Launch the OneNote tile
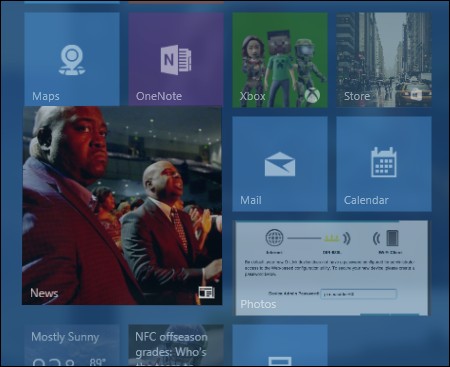Screen dimensions: 450x367 pos(176,59)
